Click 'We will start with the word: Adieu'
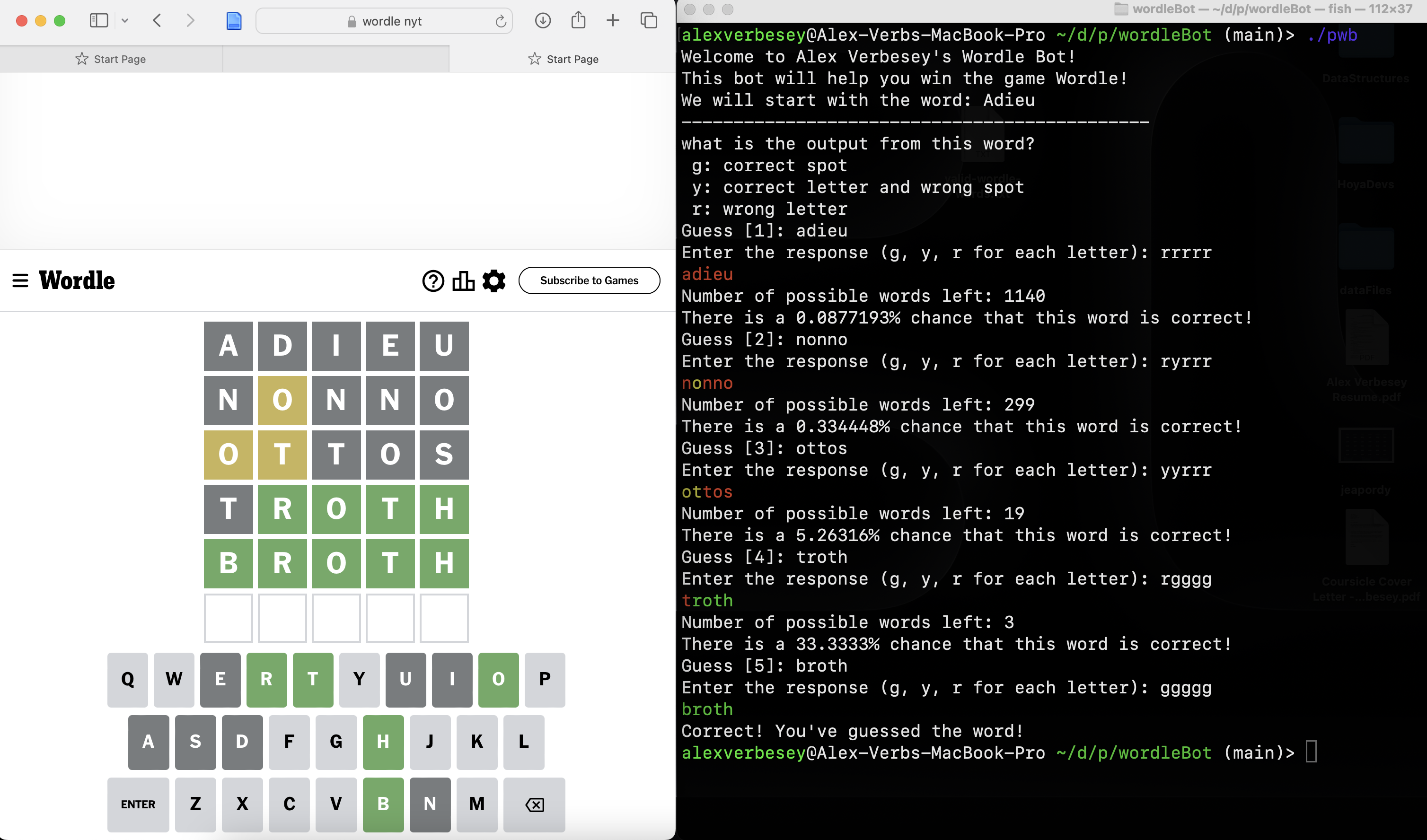Image resolution: width=1427 pixels, height=840 pixels. tap(858, 100)
